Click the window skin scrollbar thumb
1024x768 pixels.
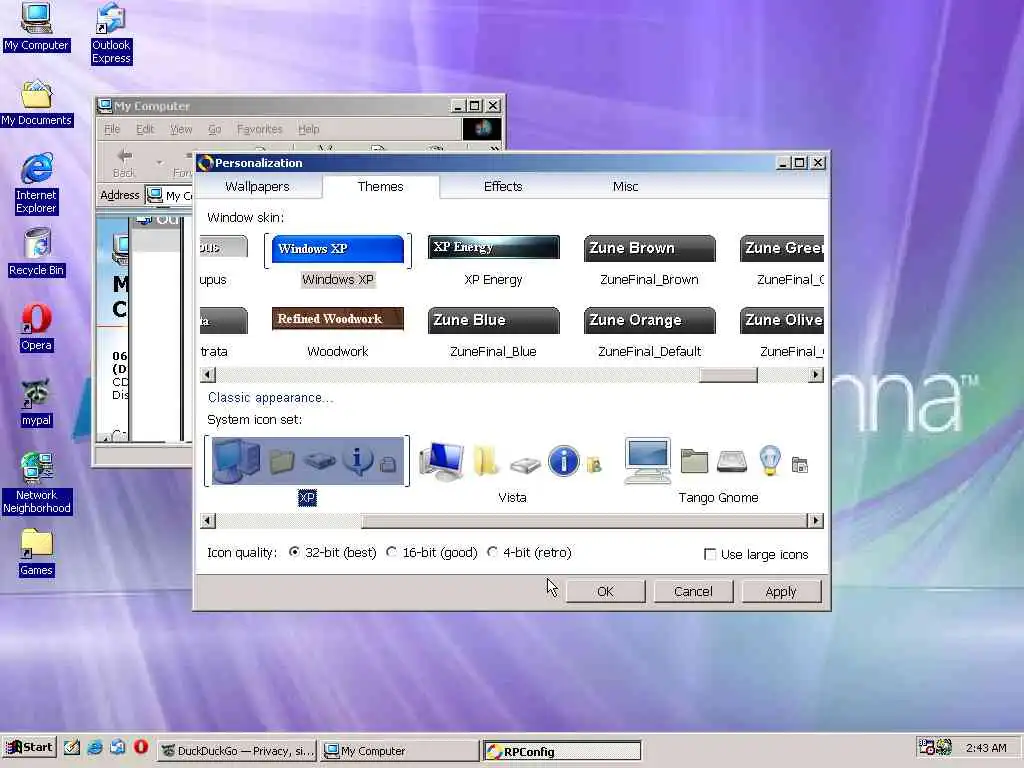[728, 375]
